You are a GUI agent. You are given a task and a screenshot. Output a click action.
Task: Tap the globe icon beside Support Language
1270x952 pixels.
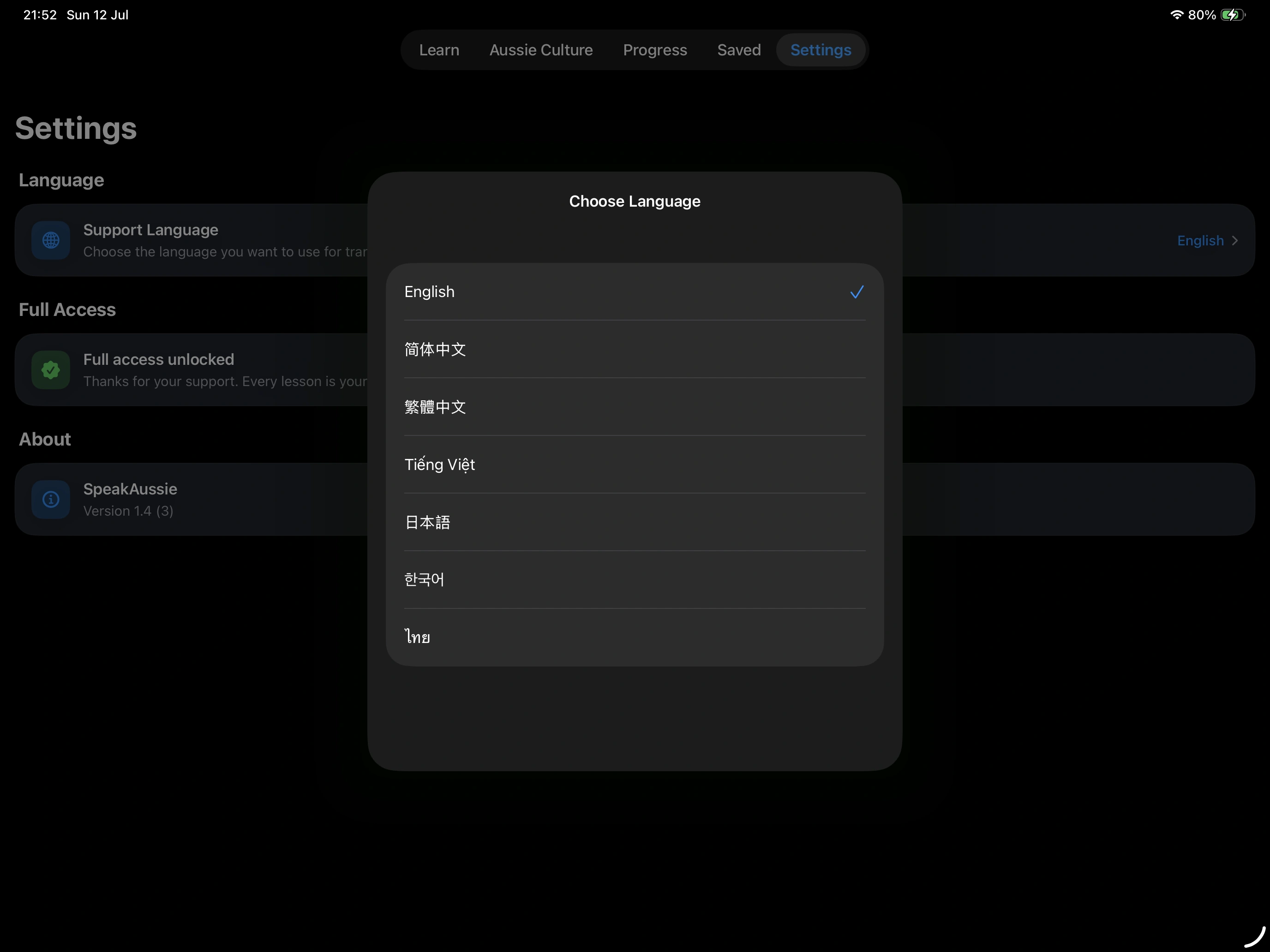(50, 240)
